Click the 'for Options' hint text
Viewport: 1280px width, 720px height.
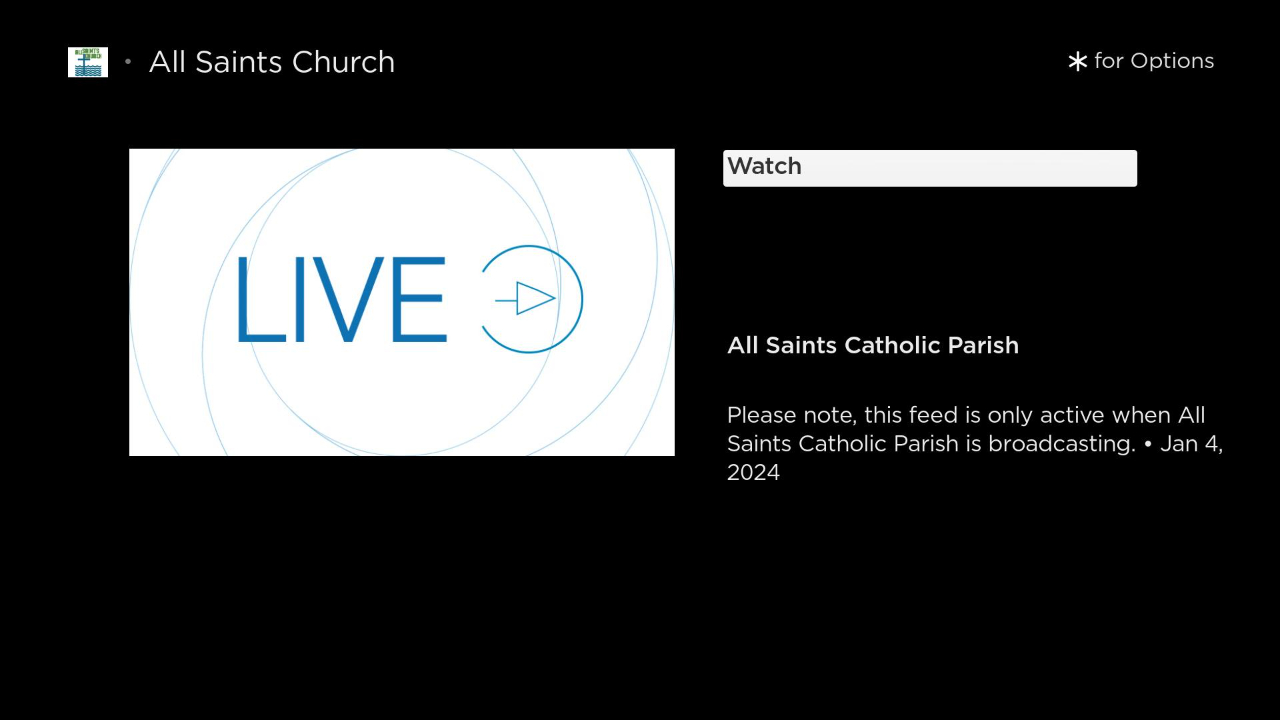[x=1154, y=61]
